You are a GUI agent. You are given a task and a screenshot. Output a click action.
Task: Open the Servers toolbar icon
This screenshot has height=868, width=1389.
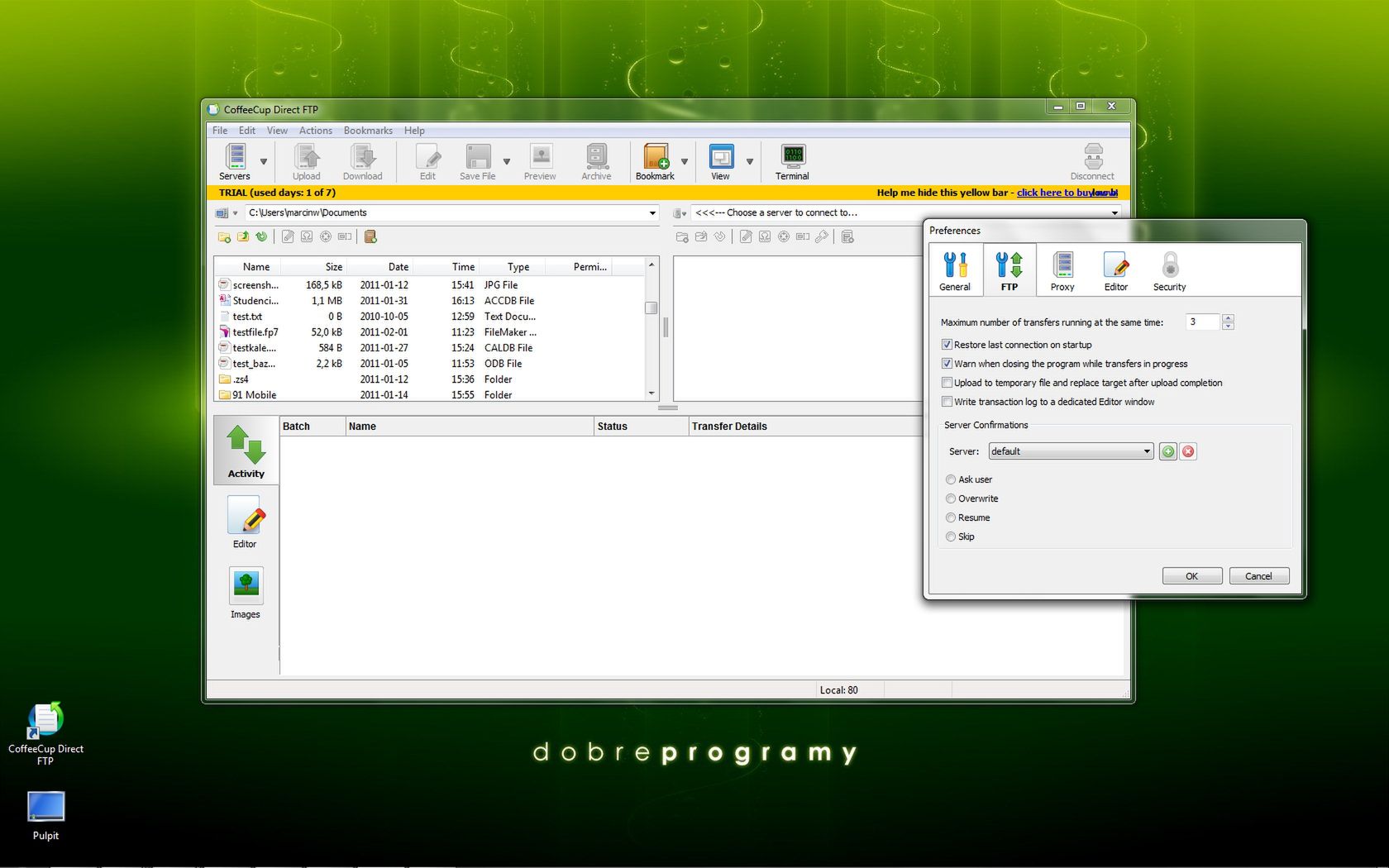tap(235, 161)
